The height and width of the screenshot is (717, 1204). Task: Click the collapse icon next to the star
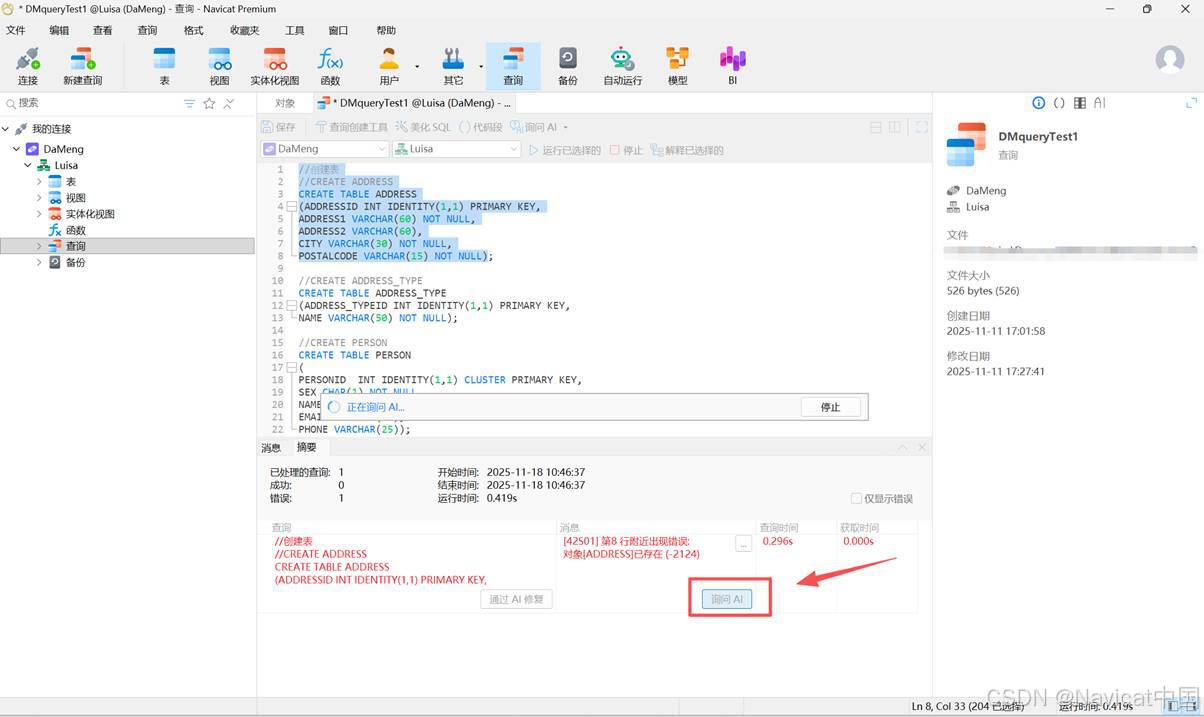(229, 103)
